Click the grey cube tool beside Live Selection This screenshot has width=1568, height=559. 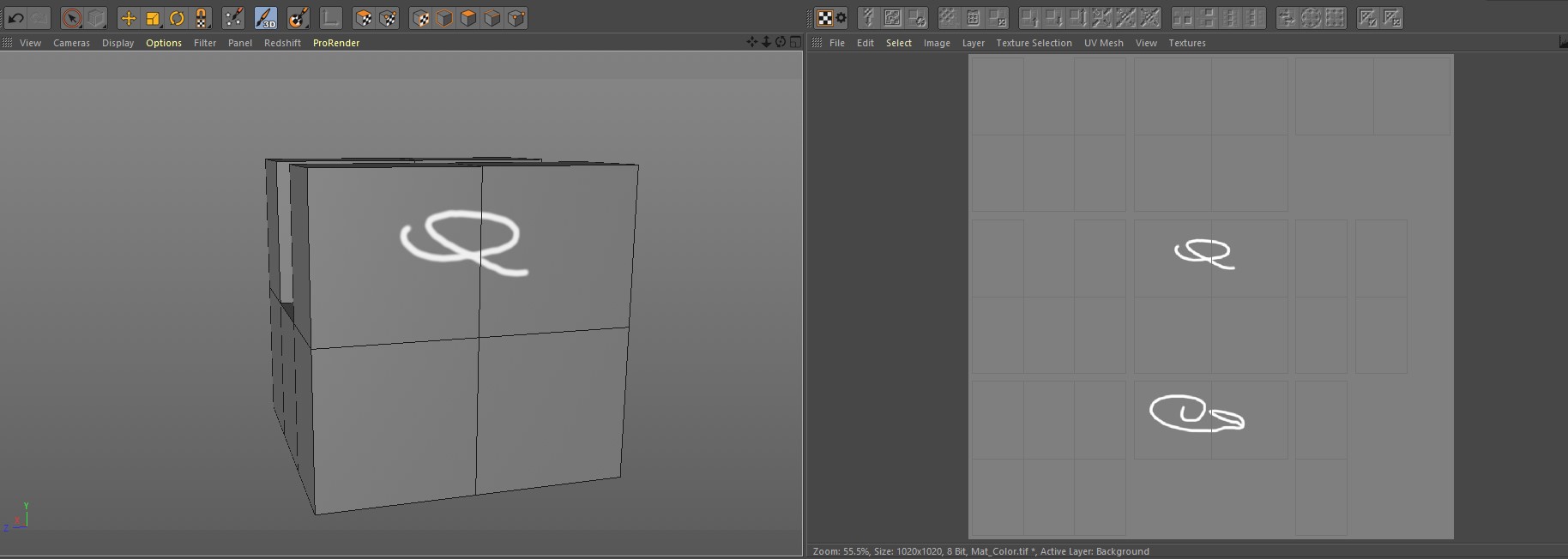(96, 18)
